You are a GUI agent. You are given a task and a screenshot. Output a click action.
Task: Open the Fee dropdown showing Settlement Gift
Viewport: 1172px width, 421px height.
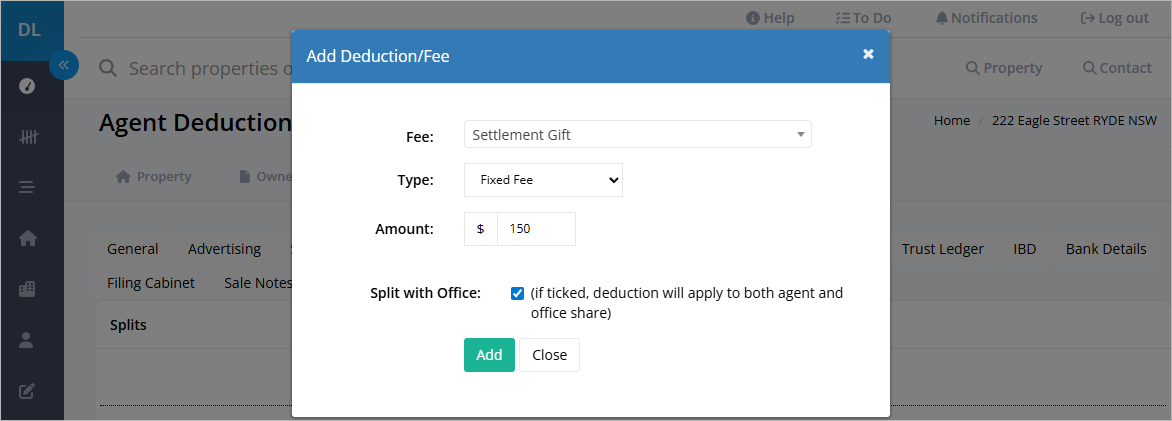tap(638, 135)
